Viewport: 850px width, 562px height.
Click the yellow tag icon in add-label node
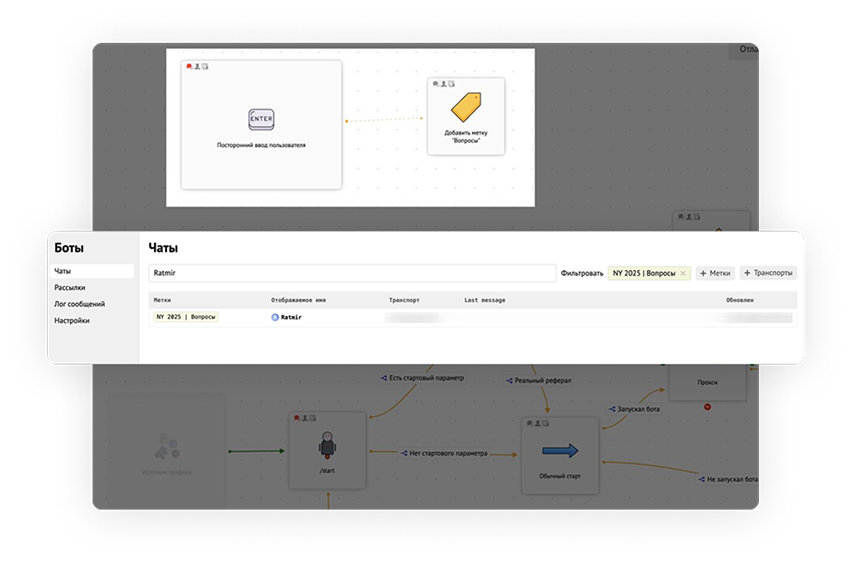[x=466, y=107]
